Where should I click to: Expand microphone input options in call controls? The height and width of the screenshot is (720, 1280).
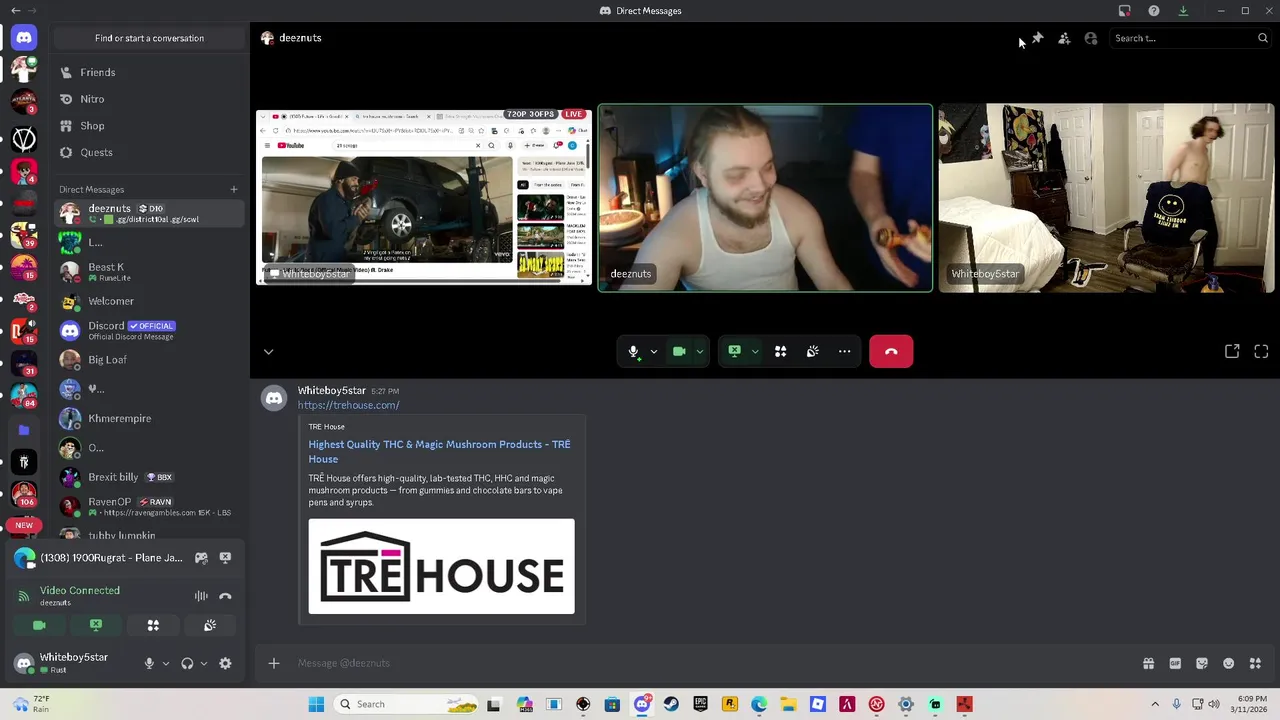click(654, 351)
